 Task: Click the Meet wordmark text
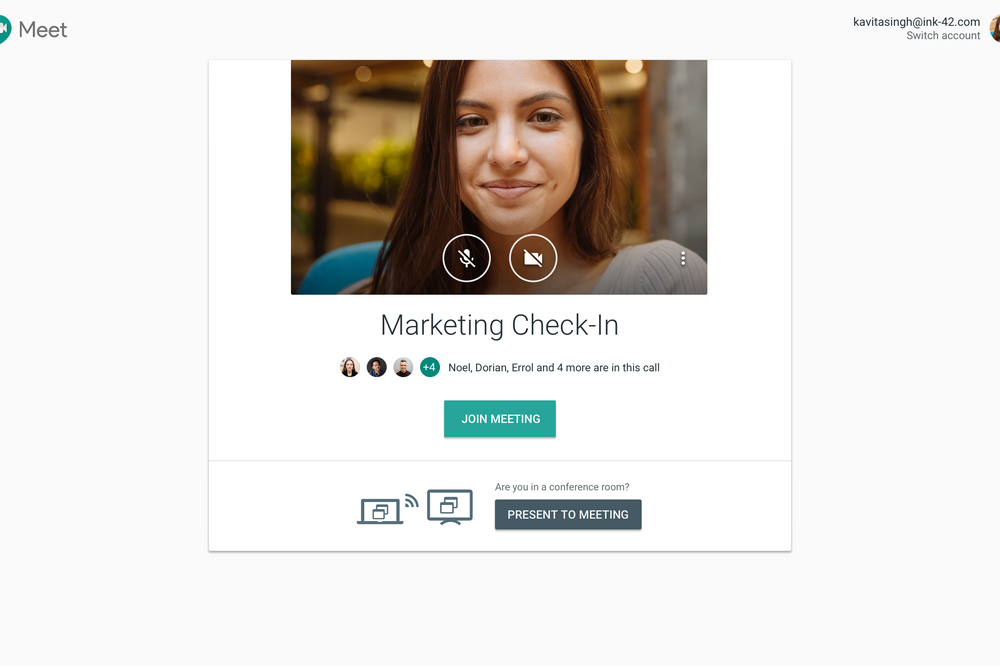[43, 30]
